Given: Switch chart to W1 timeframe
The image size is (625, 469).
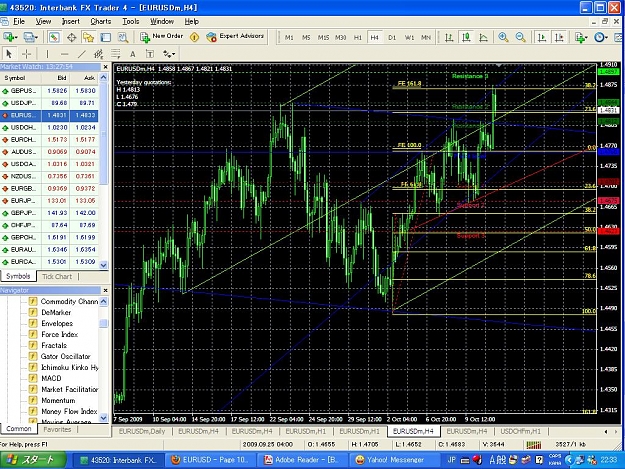Looking at the screenshot, I should pos(409,37).
